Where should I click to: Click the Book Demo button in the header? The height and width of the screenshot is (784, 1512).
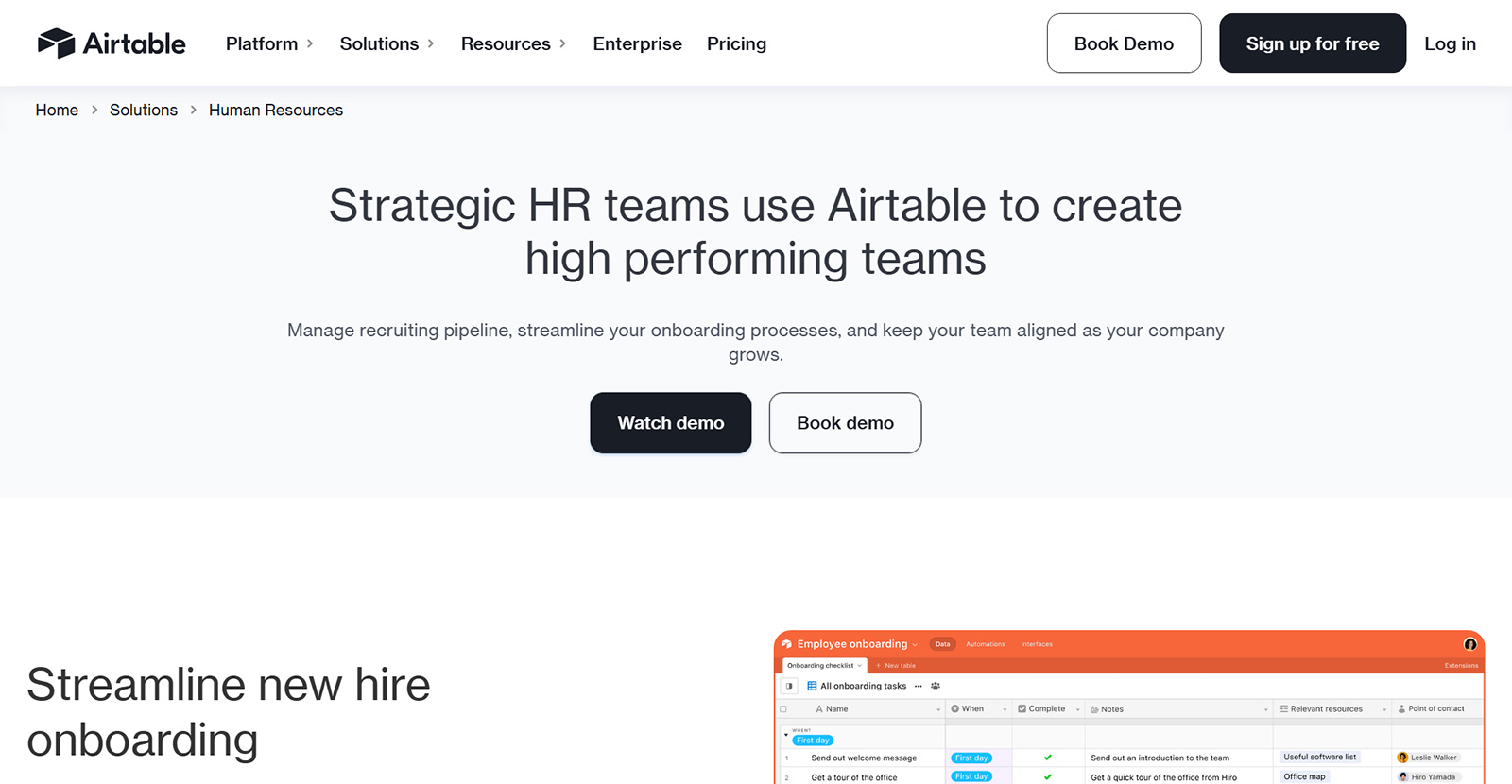1124,43
